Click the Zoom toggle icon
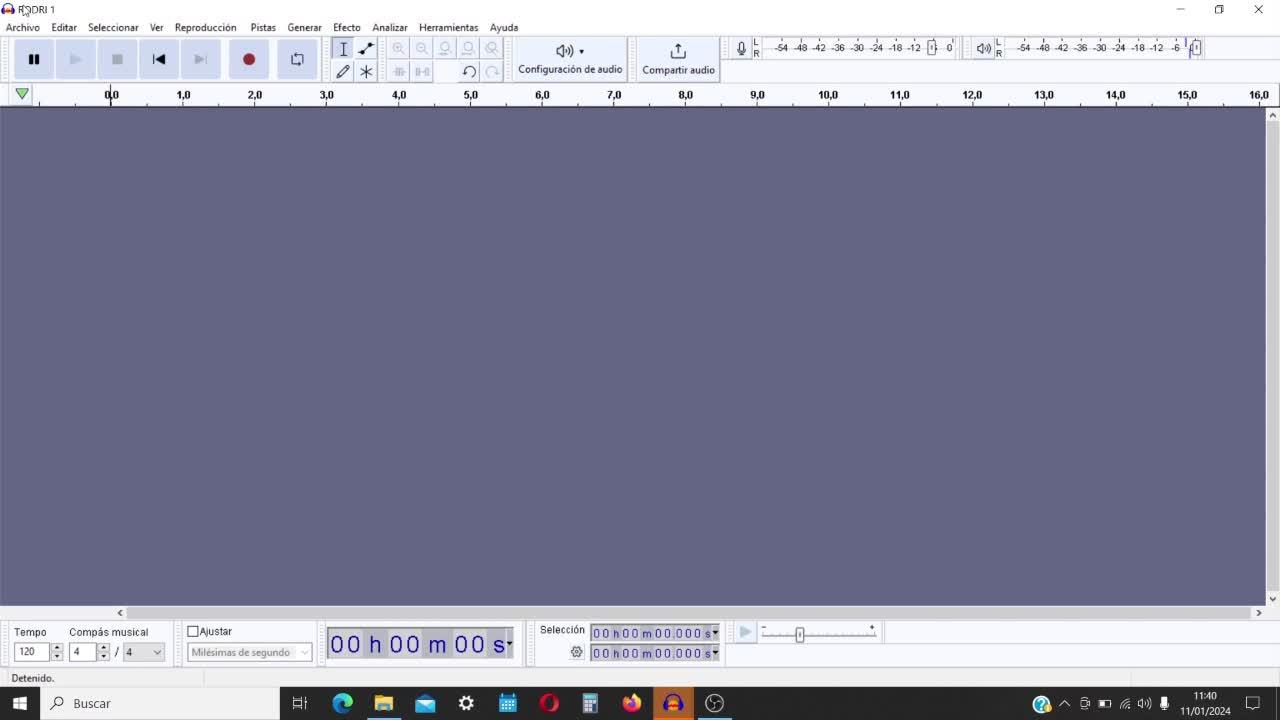Image resolution: width=1280 pixels, height=720 pixels. point(491,49)
